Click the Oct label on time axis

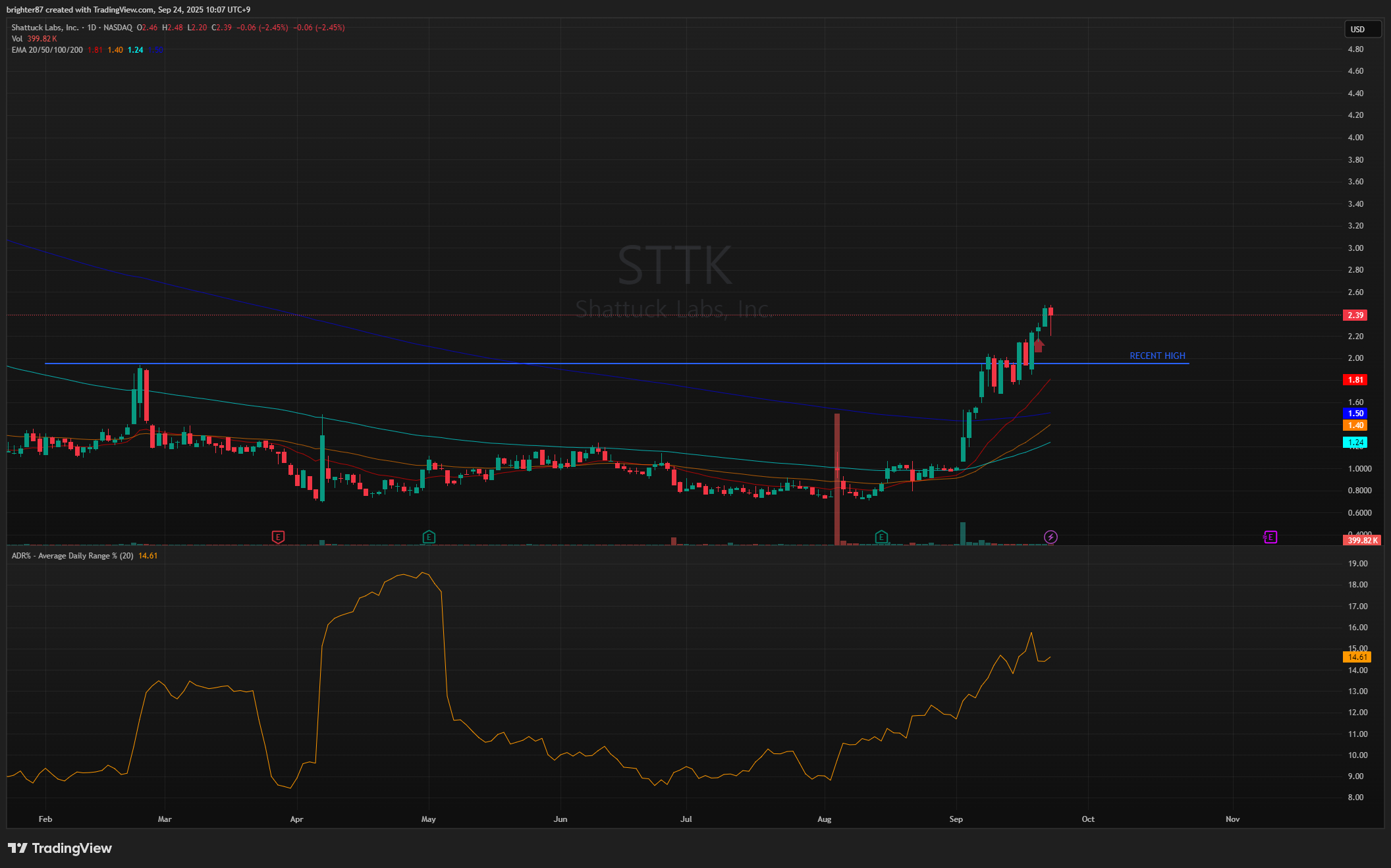pyautogui.click(x=1088, y=819)
